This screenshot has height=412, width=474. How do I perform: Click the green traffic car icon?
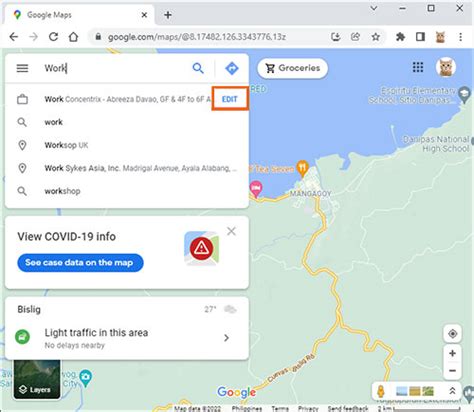(x=22, y=337)
